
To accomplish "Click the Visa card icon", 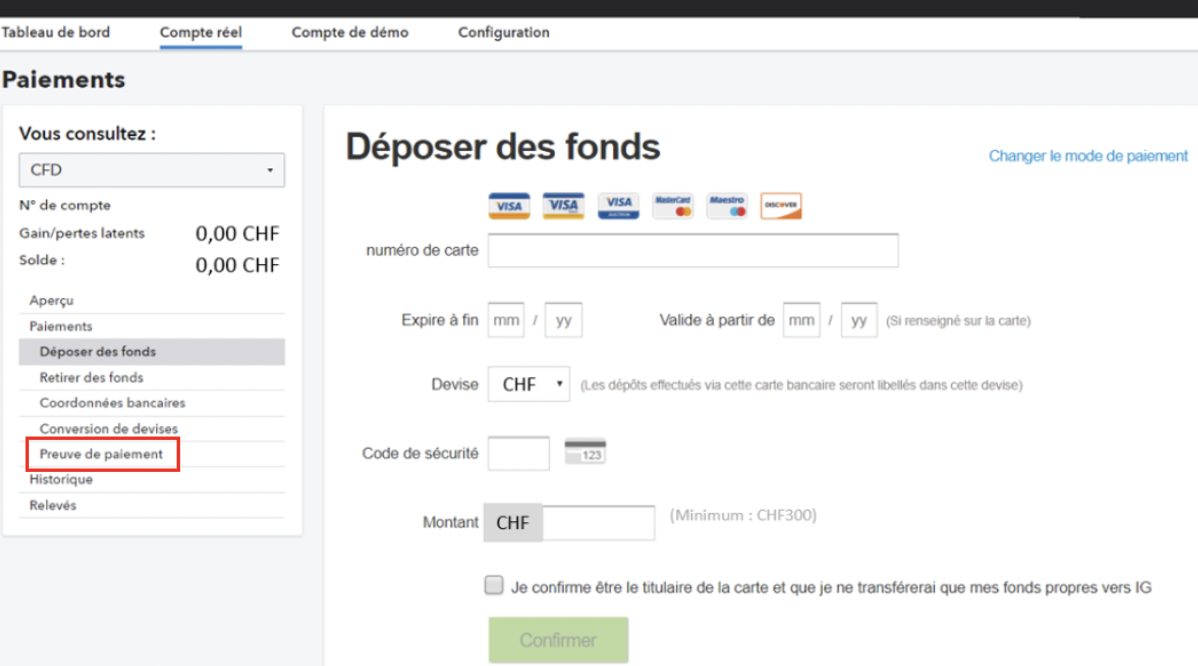I will point(508,205).
